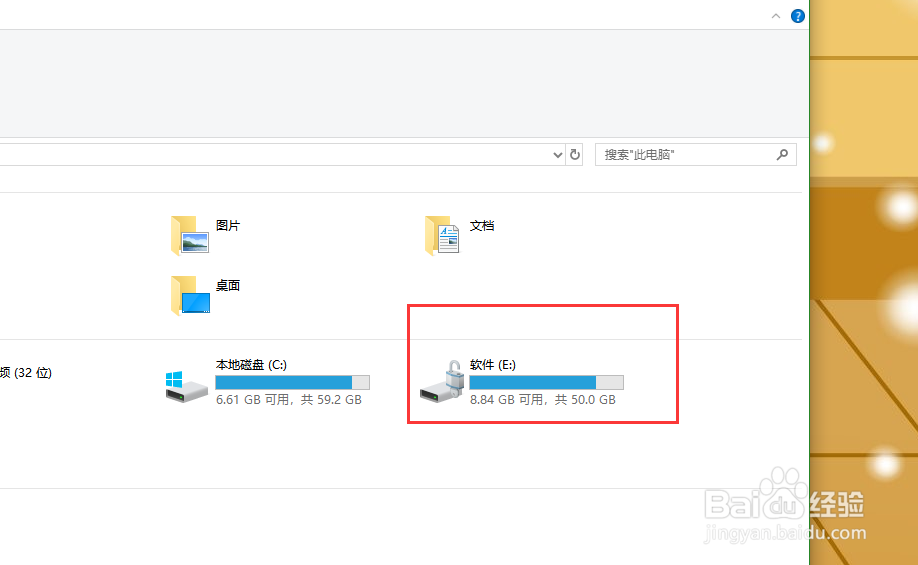Click the 文档 folder name label
Image resolution: width=918 pixels, height=565 pixels.
[482, 226]
